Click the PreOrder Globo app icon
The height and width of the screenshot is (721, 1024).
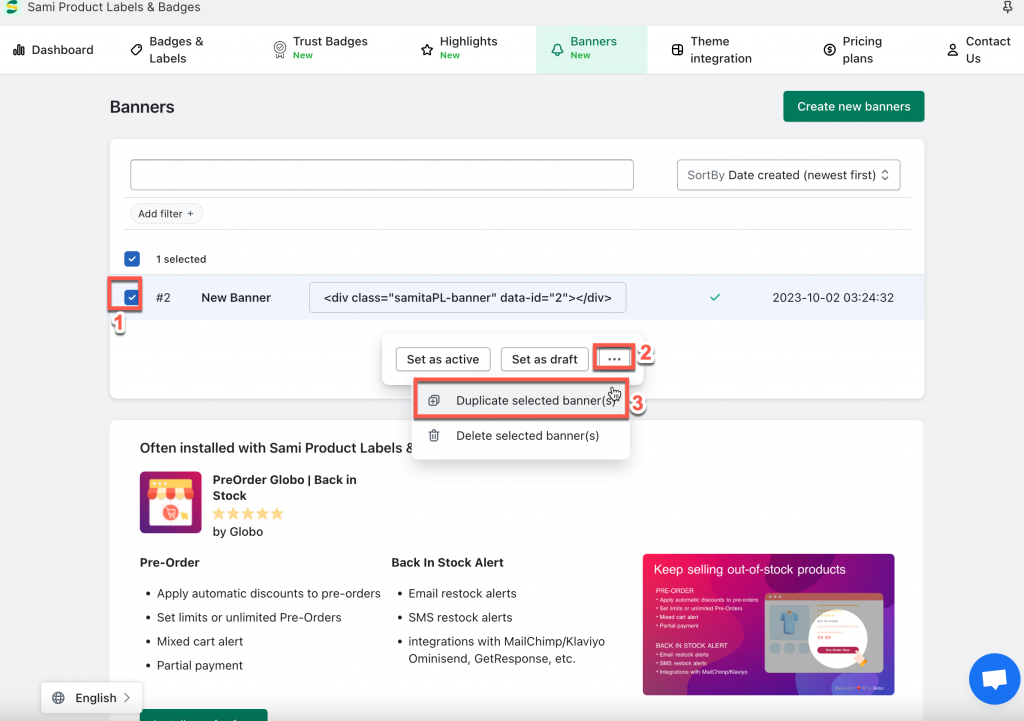point(170,502)
